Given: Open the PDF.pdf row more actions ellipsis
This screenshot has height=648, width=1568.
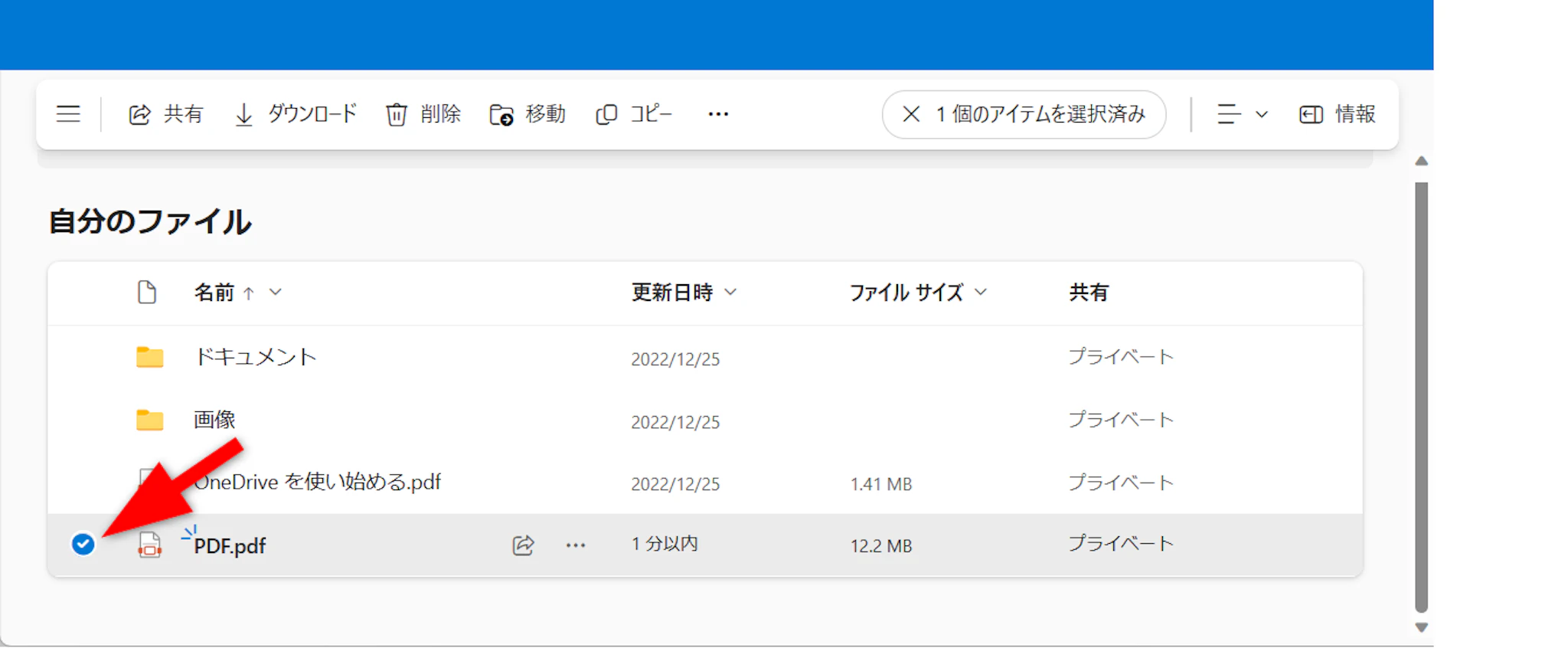Looking at the screenshot, I should pos(576,545).
